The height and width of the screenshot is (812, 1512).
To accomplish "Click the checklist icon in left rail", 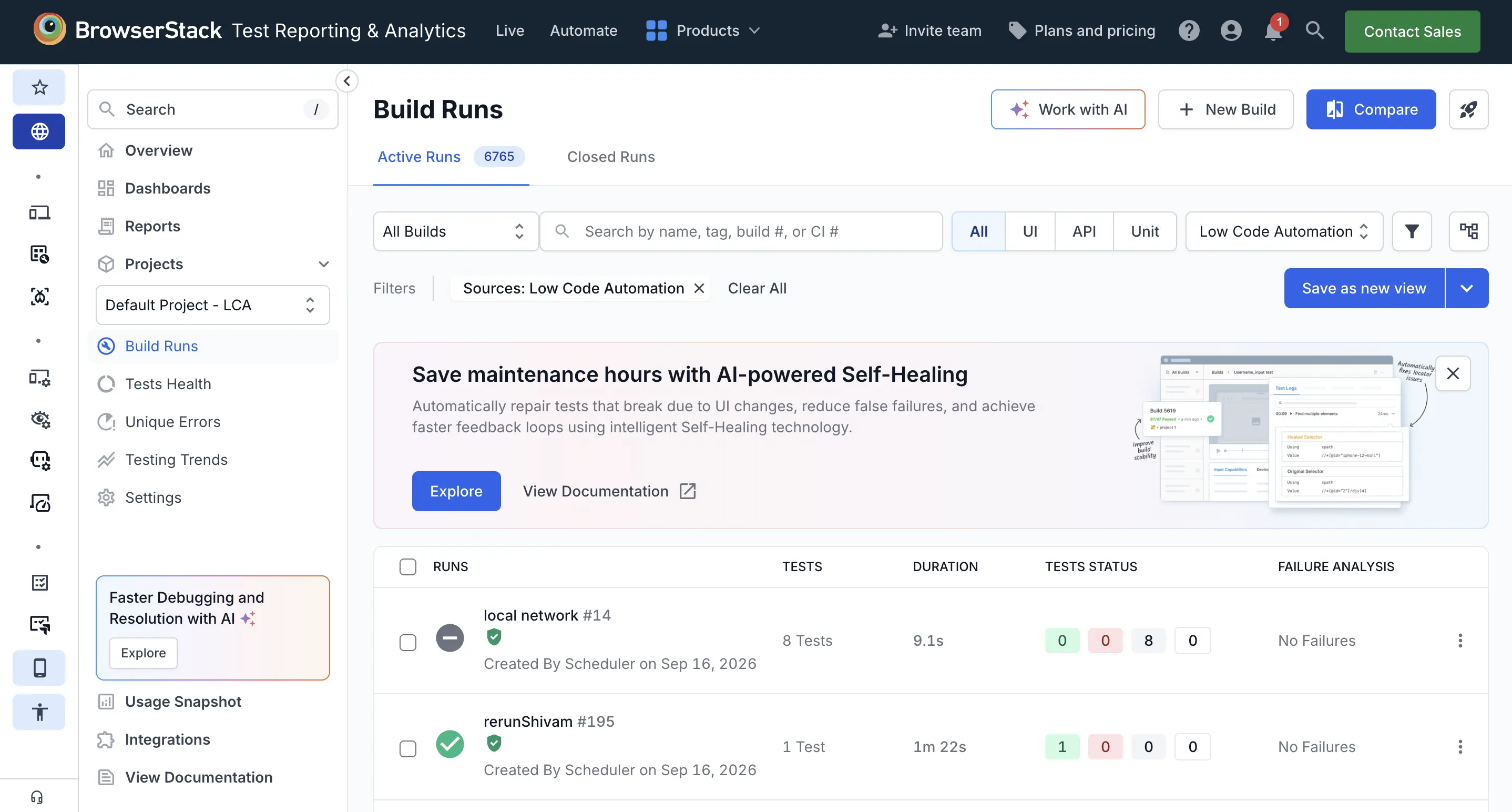I will (x=39, y=582).
